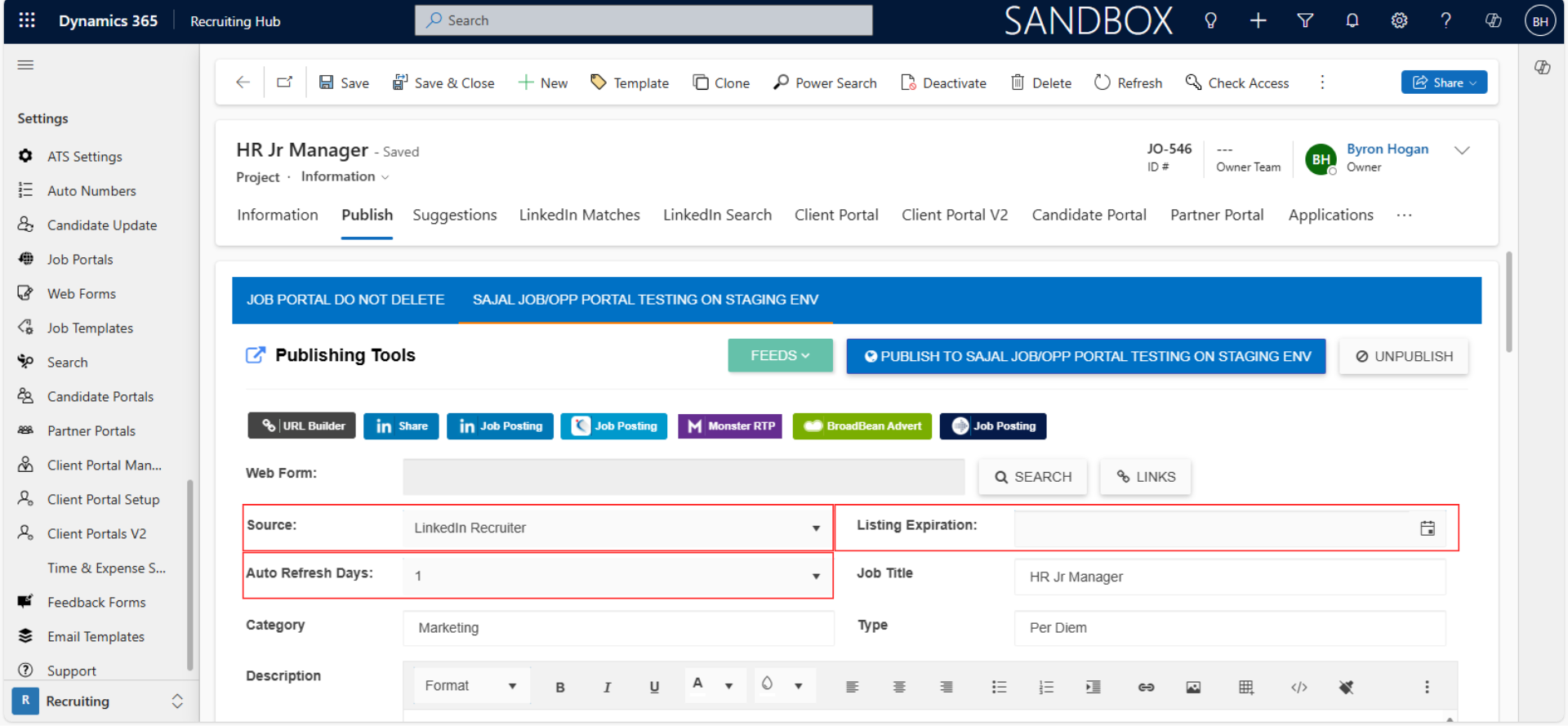Viewport: 1568px width, 726px height.
Task: Open the Source dropdown
Action: (x=617, y=528)
